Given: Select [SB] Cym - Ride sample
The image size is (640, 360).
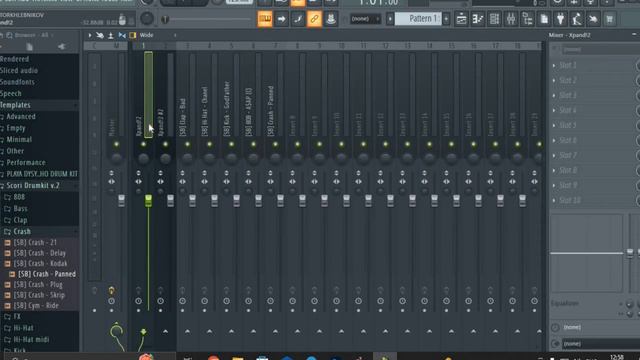Looking at the screenshot, I should point(36,306).
